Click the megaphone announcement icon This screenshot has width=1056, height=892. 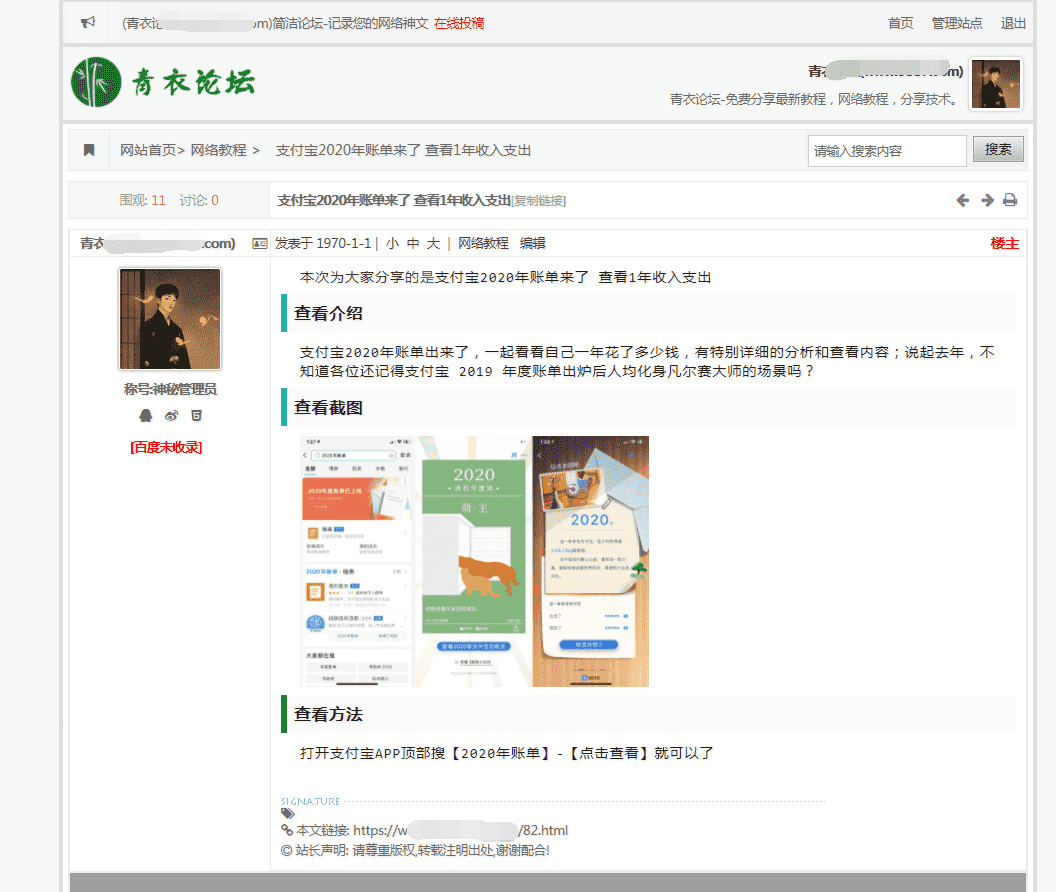[x=88, y=23]
